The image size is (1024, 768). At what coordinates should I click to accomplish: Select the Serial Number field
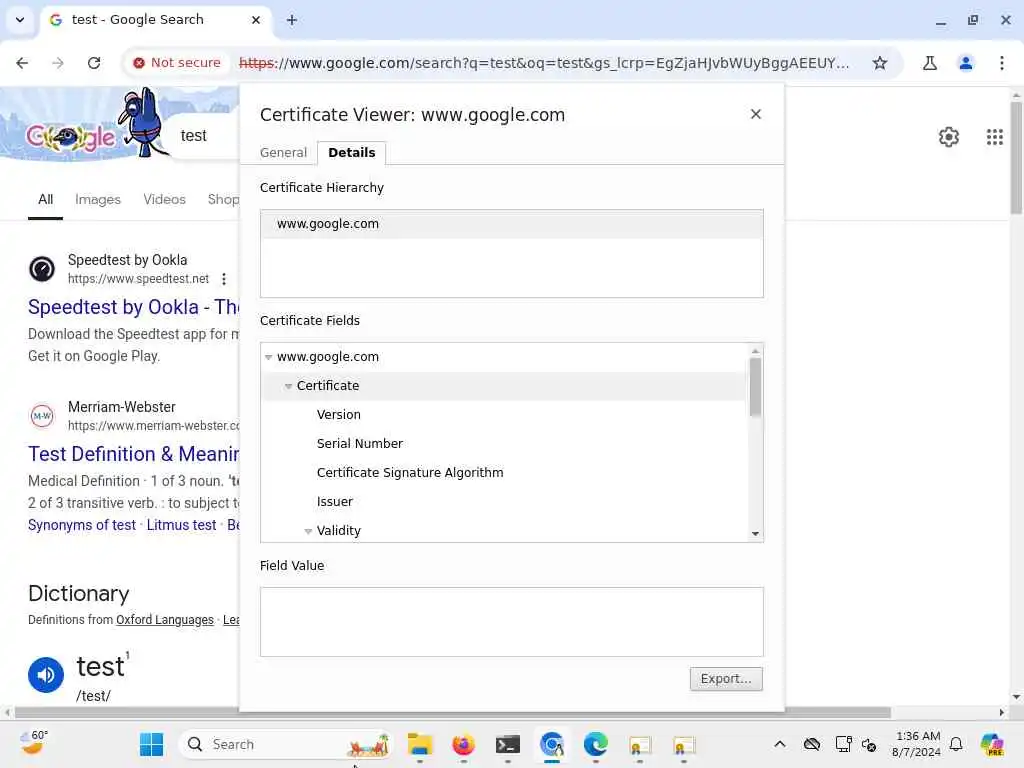click(x=359, y=443)
